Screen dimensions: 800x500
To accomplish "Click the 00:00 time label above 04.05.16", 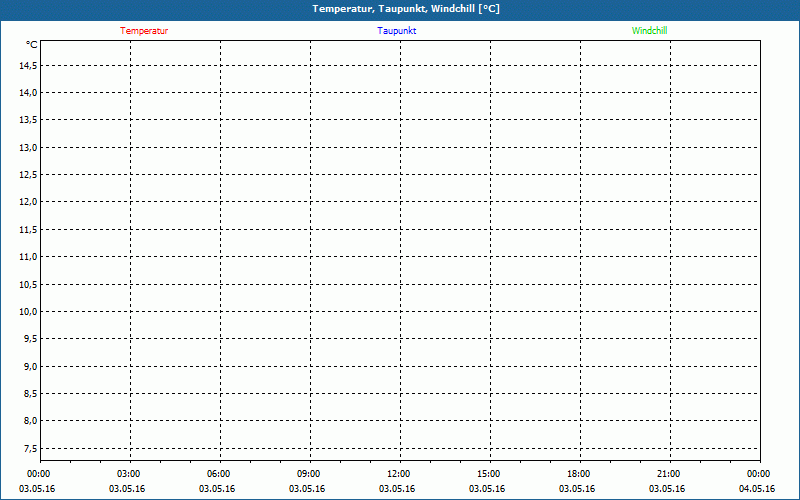I will pos(758,474).
